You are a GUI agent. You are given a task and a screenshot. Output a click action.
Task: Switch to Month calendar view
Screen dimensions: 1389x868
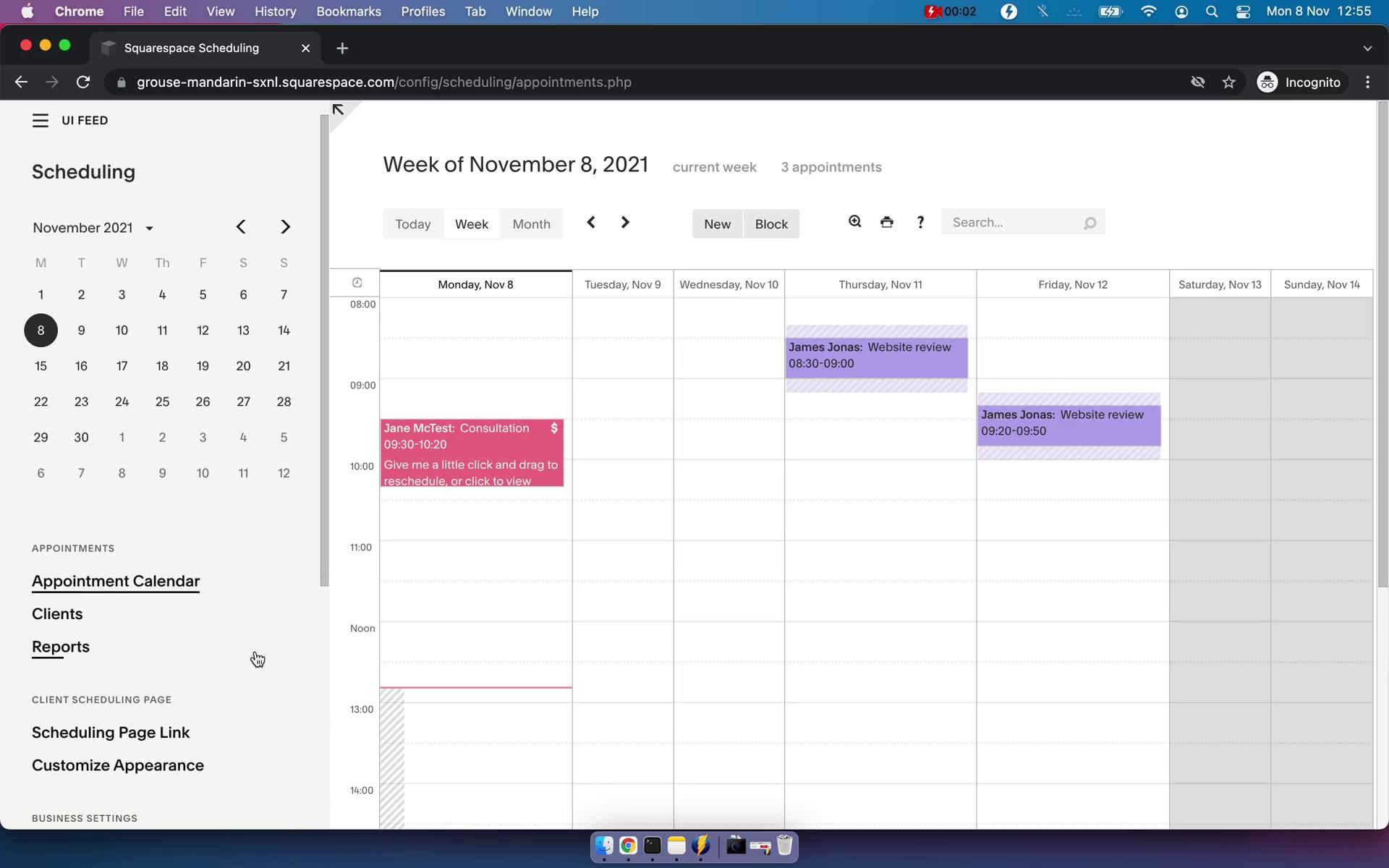point(530,222)
